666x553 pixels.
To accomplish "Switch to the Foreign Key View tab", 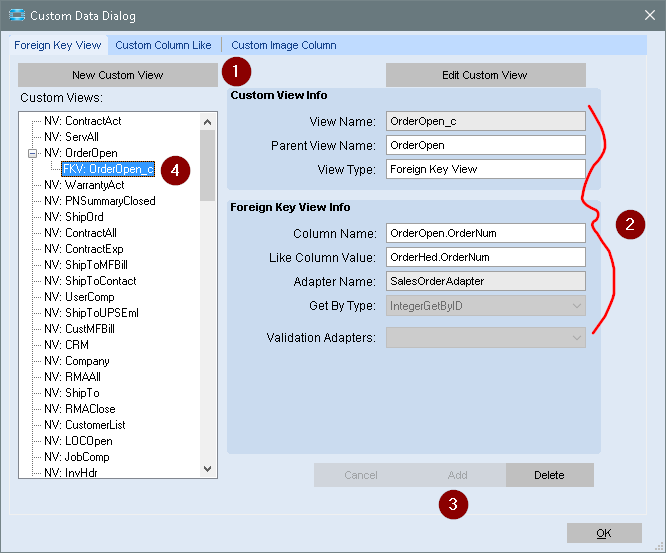I will [58, 45].
